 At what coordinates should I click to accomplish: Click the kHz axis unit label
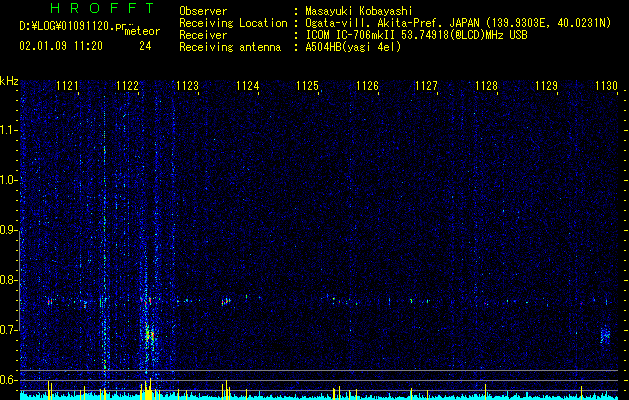click(x=9, y=81)
